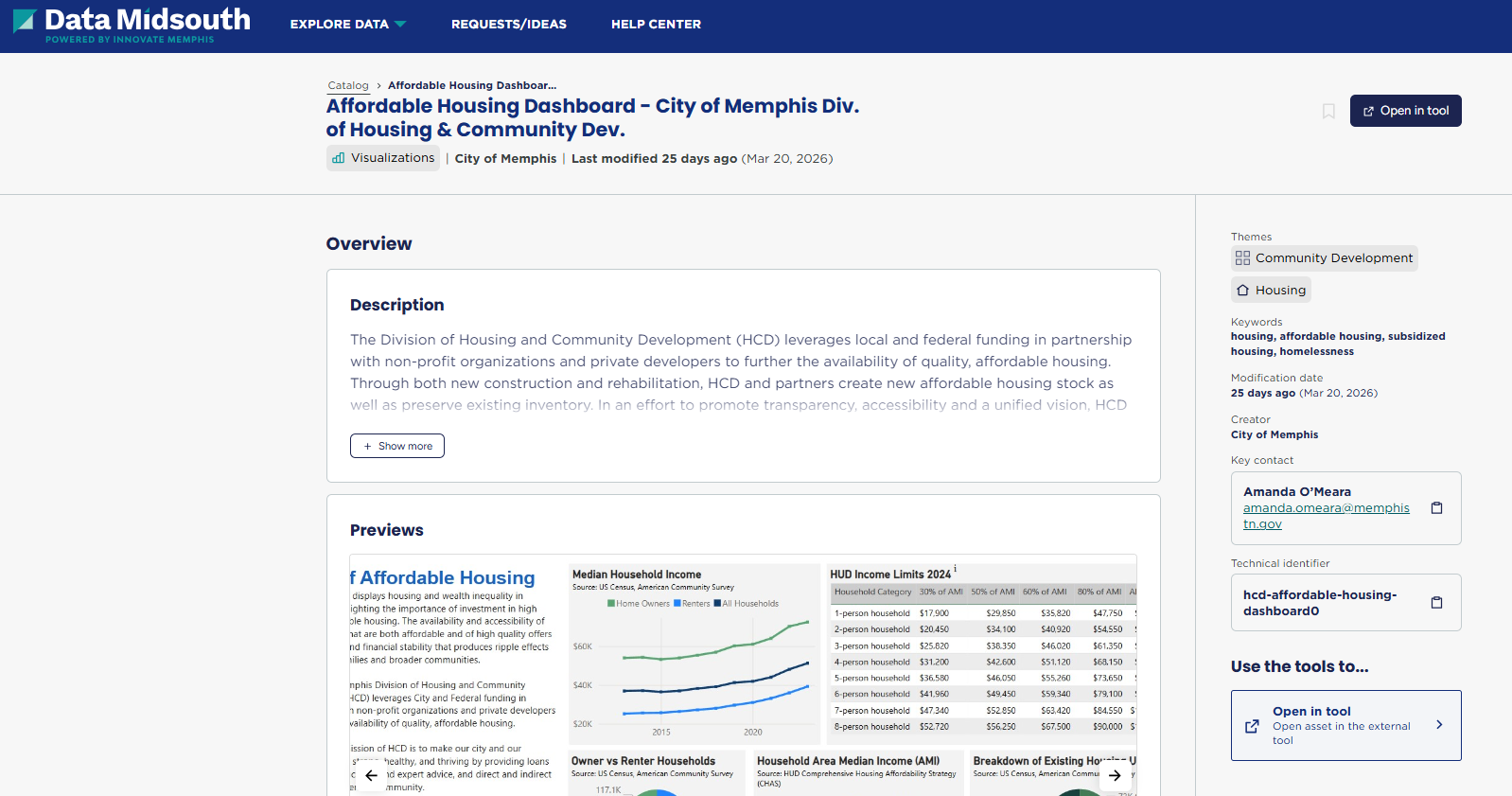
Task: Expand description with Show more
Action: point(397,446)
